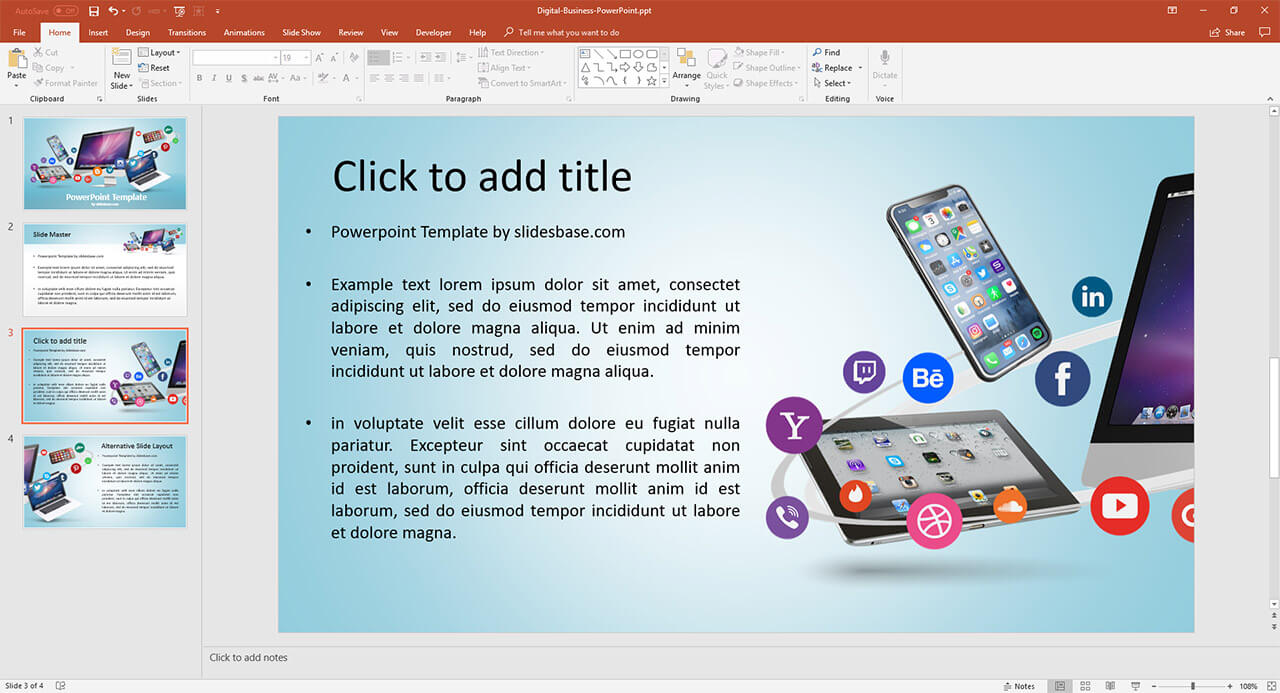Open the File tab

(19, 32)
